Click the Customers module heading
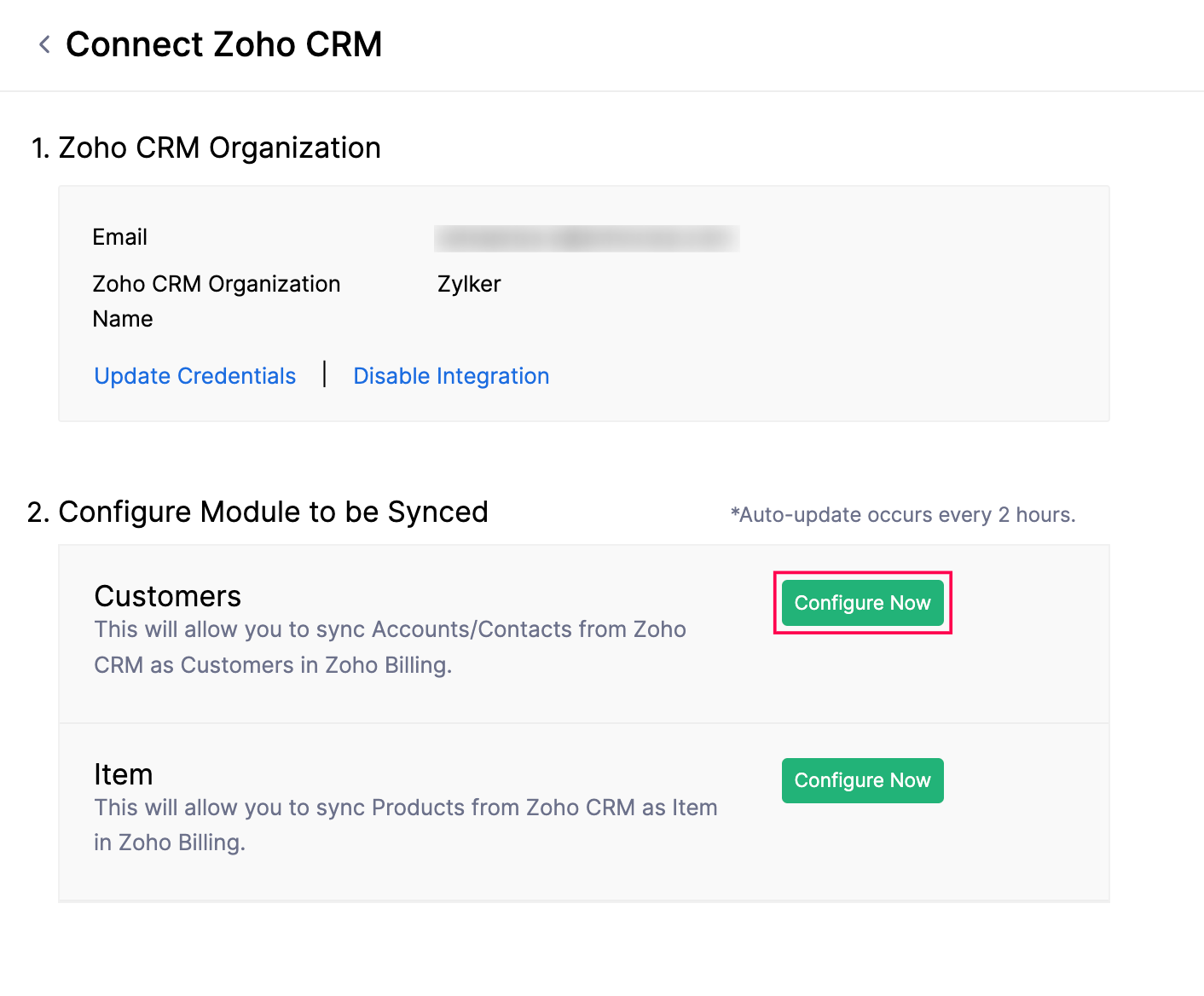The image size is (1204, 996). 167,595
